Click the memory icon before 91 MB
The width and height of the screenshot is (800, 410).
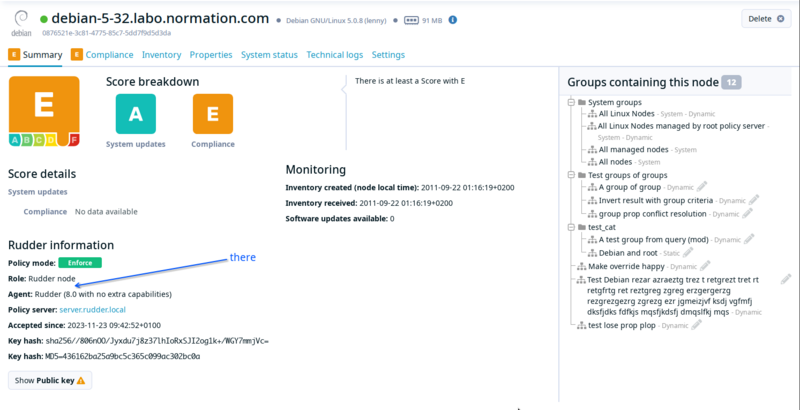411,20
